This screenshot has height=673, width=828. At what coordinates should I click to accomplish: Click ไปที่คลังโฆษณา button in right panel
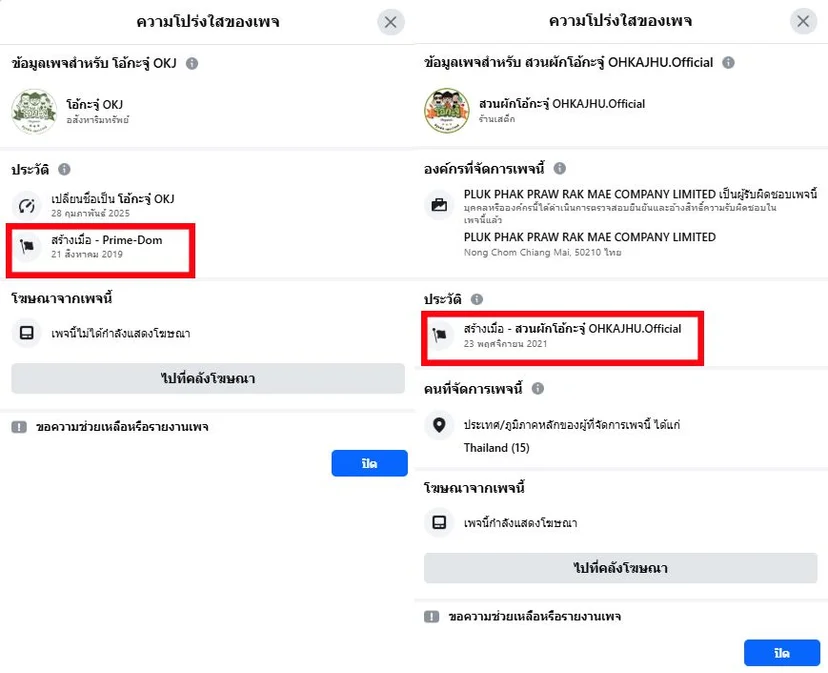coord(620,568)
